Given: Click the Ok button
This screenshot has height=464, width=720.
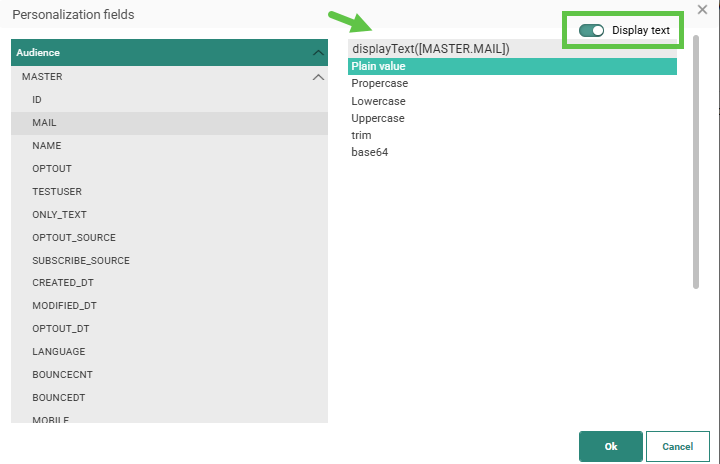Looking at the screenshot, I should [x=610, y=446].
